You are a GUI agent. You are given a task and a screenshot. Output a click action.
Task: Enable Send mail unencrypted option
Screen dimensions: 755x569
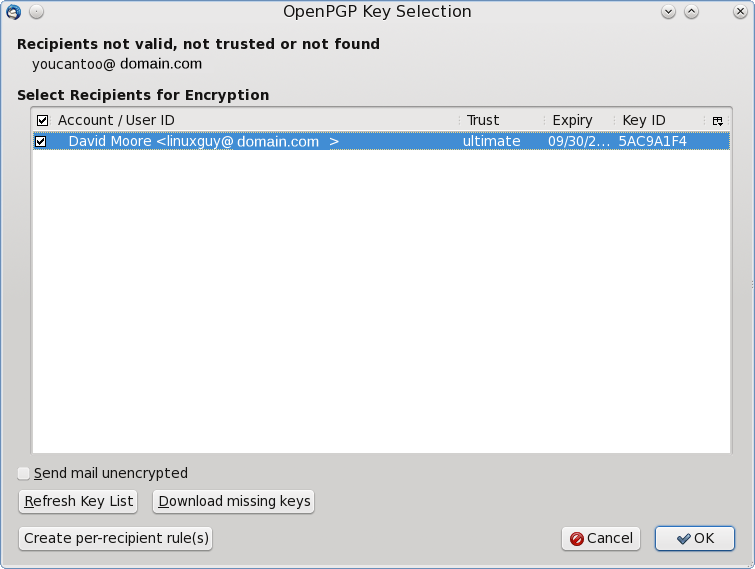(x=23, y=473)
